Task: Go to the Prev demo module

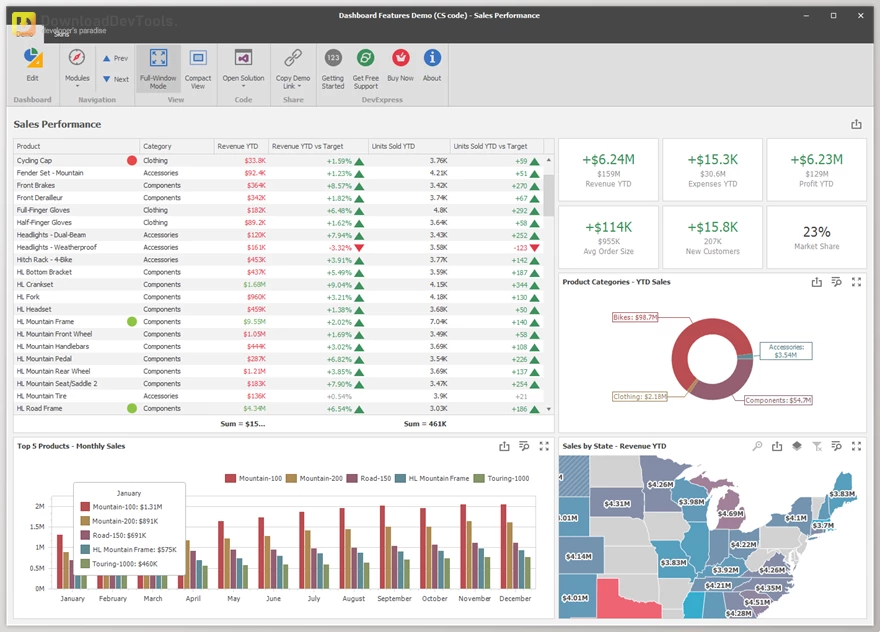Action: pos(116,58)
